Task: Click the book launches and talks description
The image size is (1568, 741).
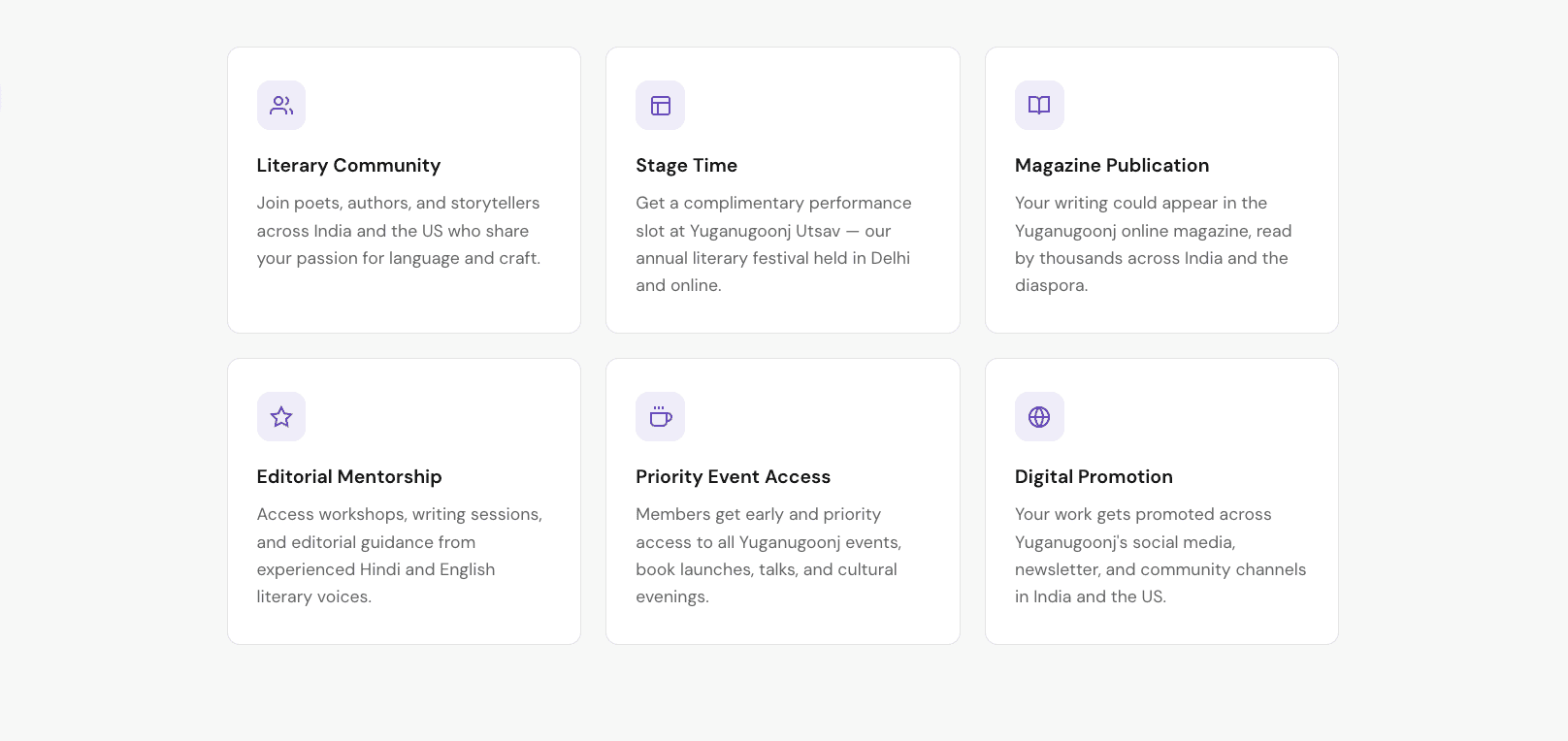Action: (x=768, y=556)
